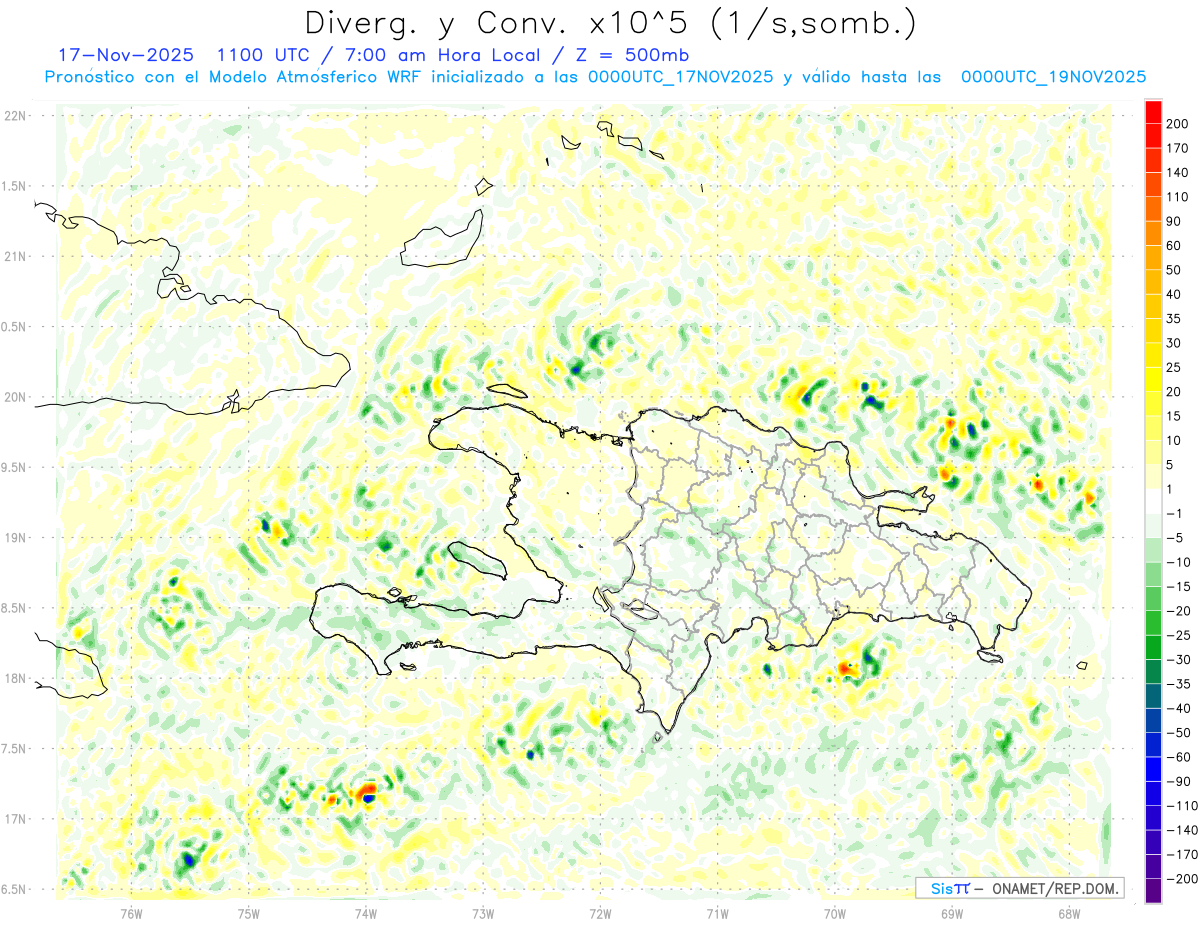The height and width of the screenshot is (927, 1200).
Task: Click the 69W longitude label
Action: pyautogui.click(x=951, y=913)
